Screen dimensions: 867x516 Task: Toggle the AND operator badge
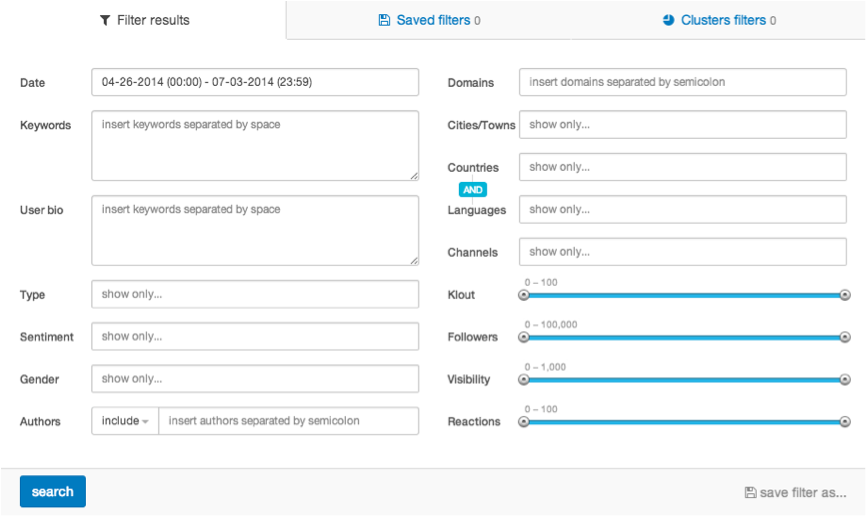(x=473, y=189)
